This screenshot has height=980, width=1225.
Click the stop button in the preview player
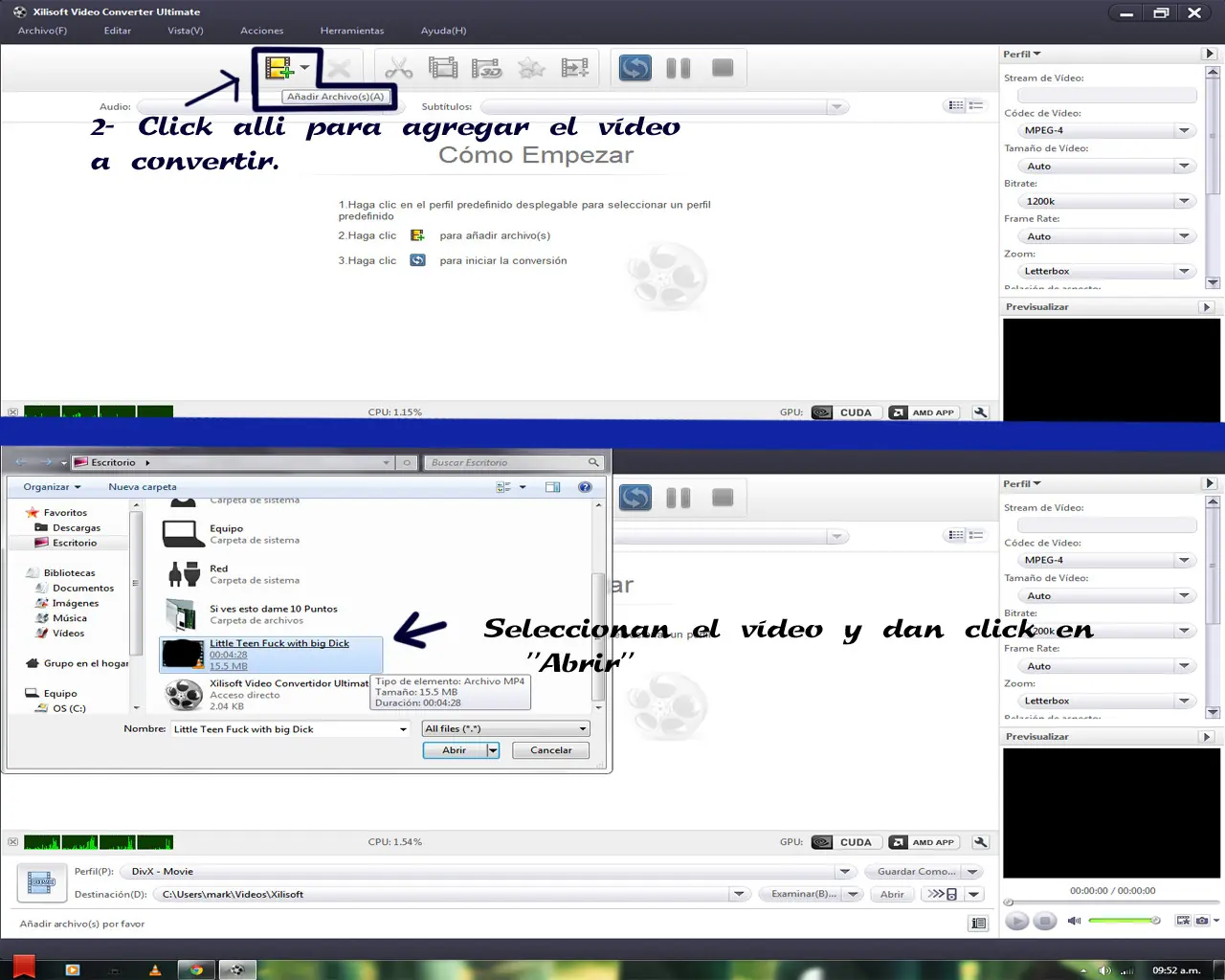[1045, 921]
